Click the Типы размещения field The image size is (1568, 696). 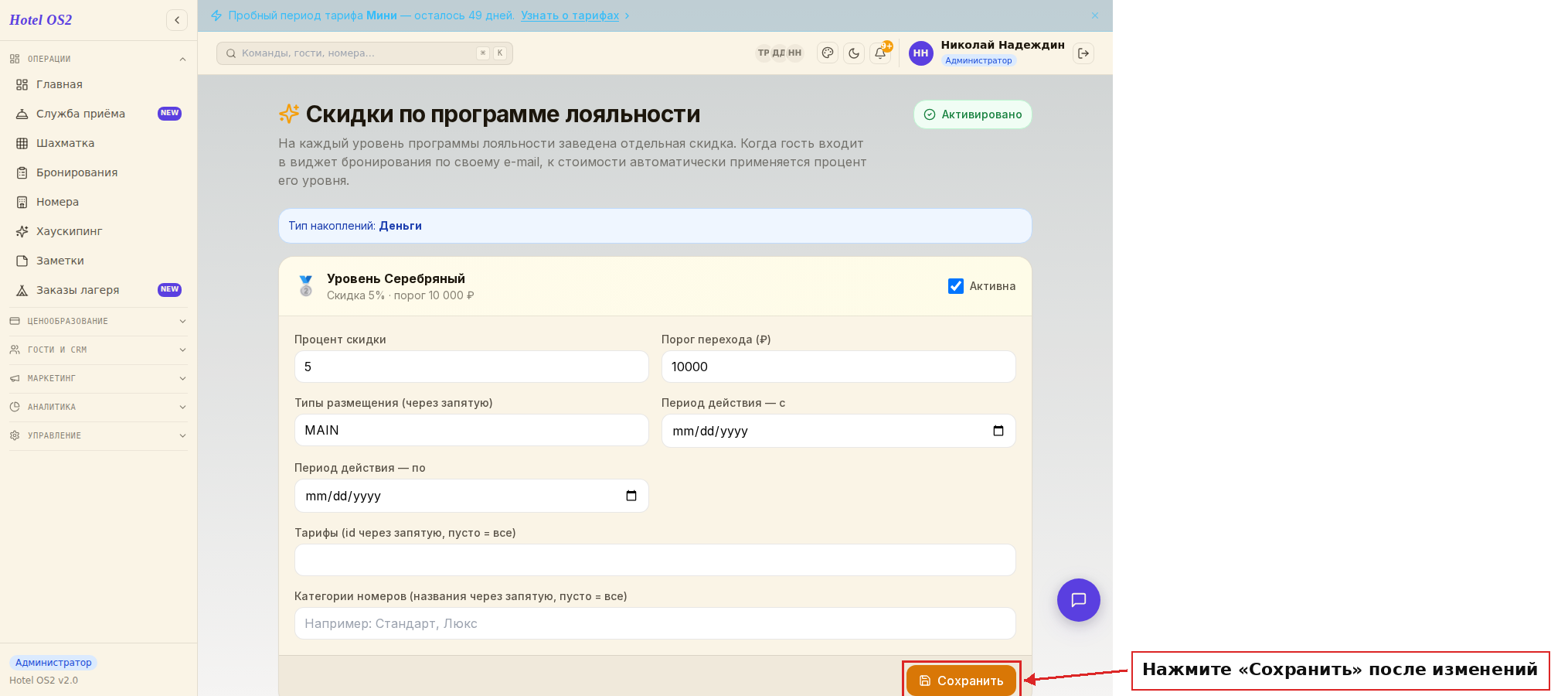tap(471, 430)
